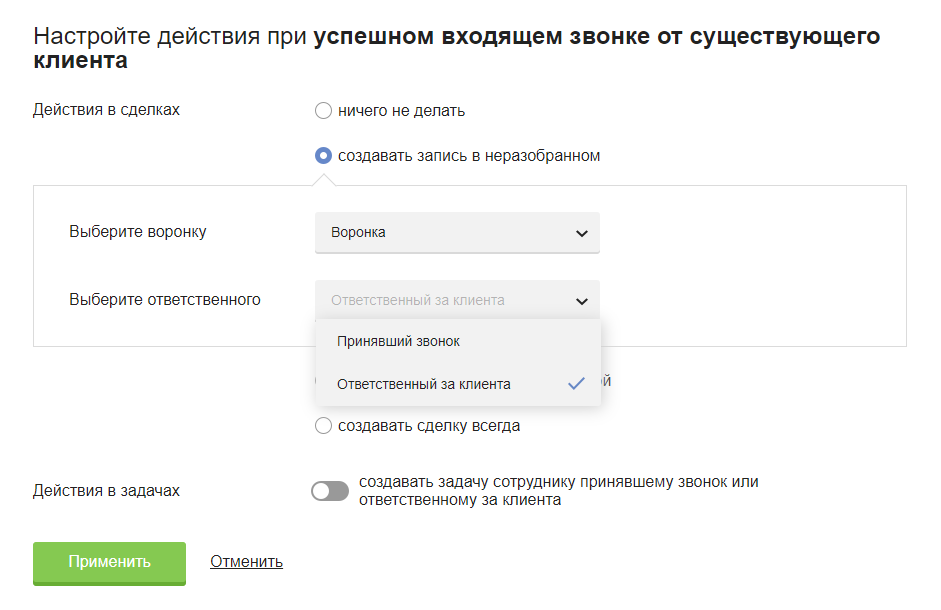Pick "Ответственный за клиента" in the dropdown list

tap(424, 384)
